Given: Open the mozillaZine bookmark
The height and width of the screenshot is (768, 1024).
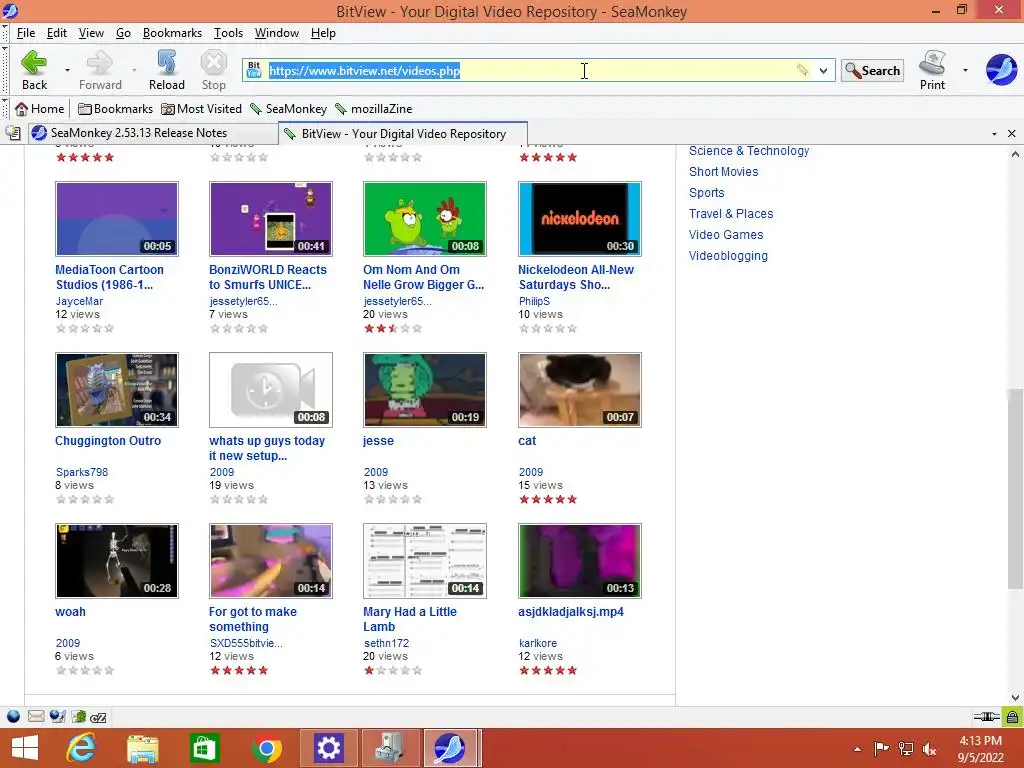Looking at the screenshot, I should [x=374, y=109].
